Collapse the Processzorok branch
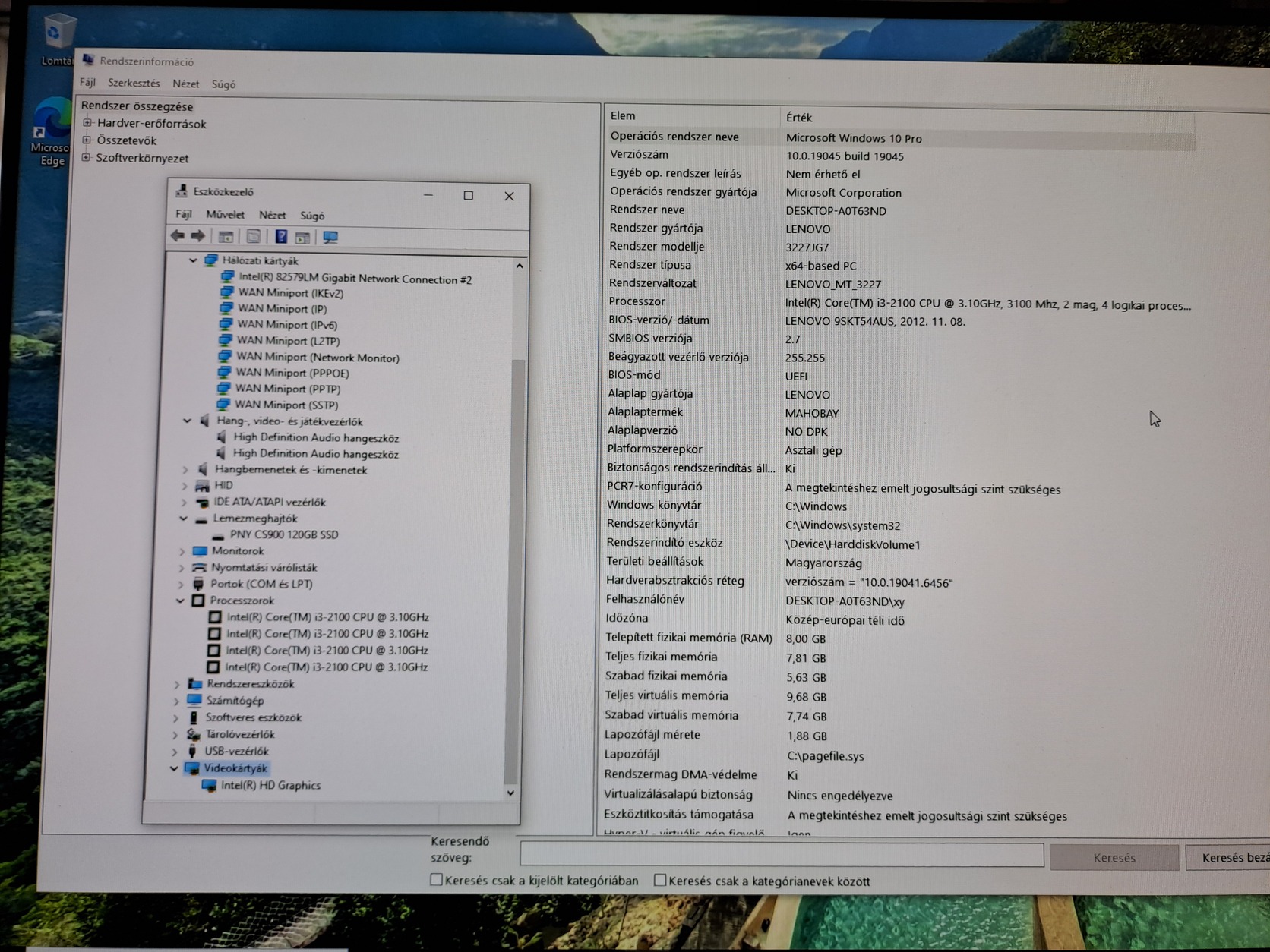 [180, 601]
